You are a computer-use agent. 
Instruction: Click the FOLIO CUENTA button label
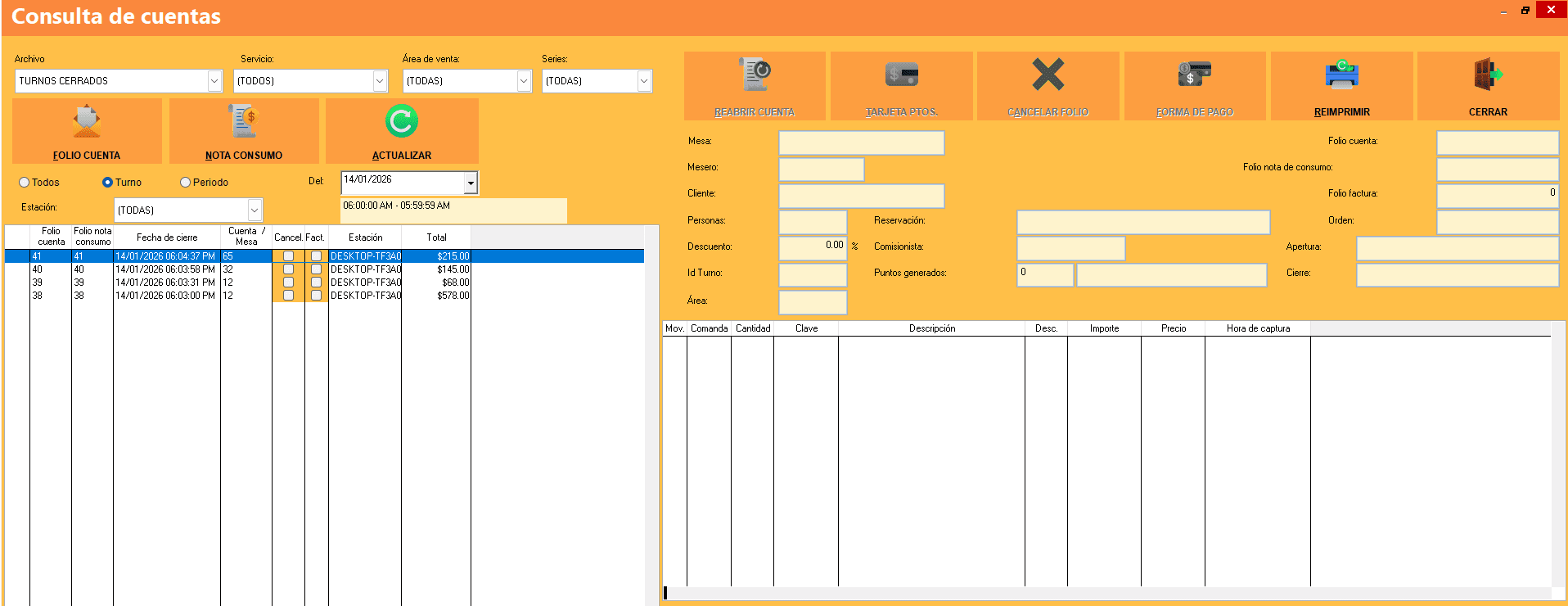pos(87,156)
